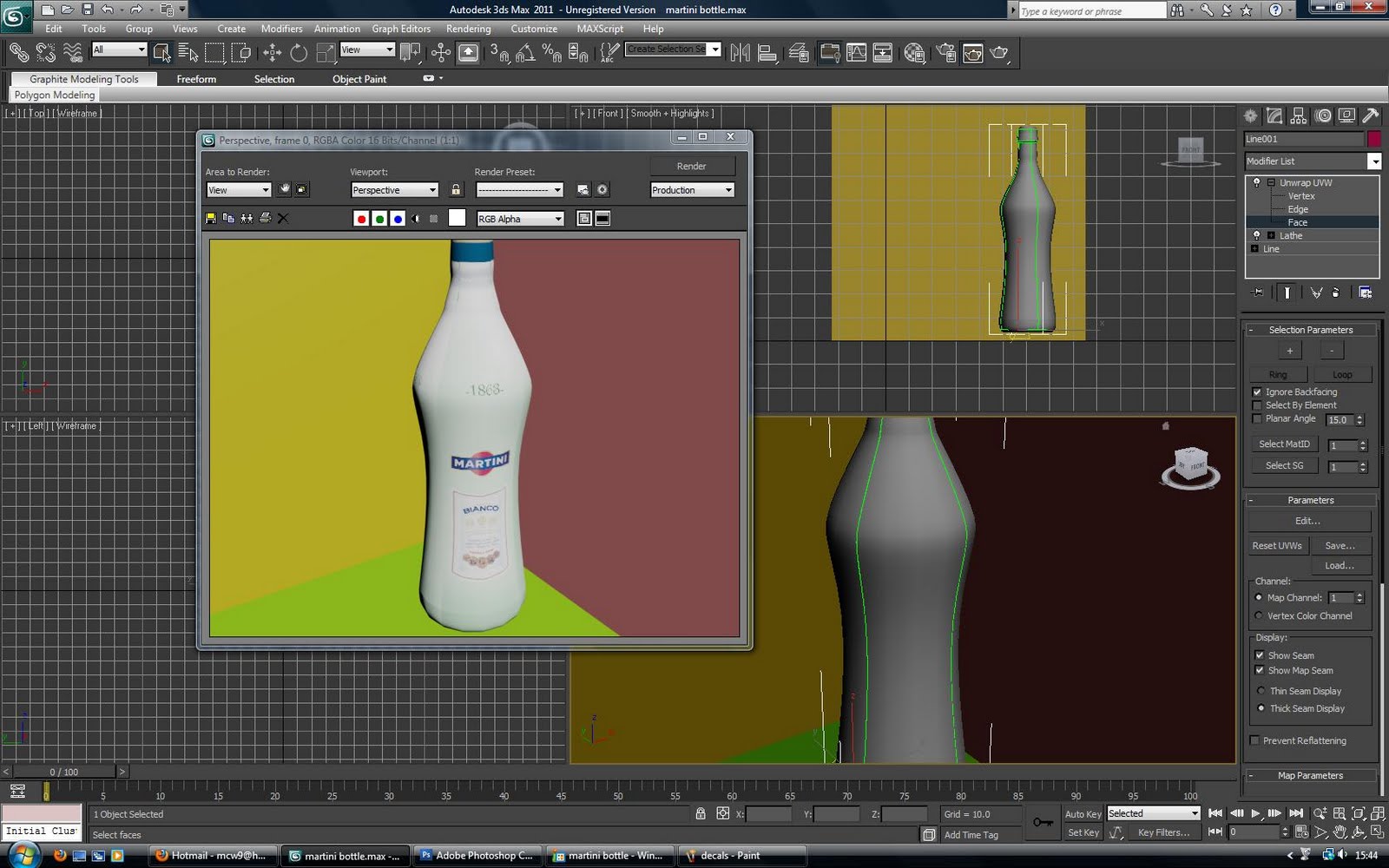Select Thin Seam Display radio button

(x=1261, y=691)
